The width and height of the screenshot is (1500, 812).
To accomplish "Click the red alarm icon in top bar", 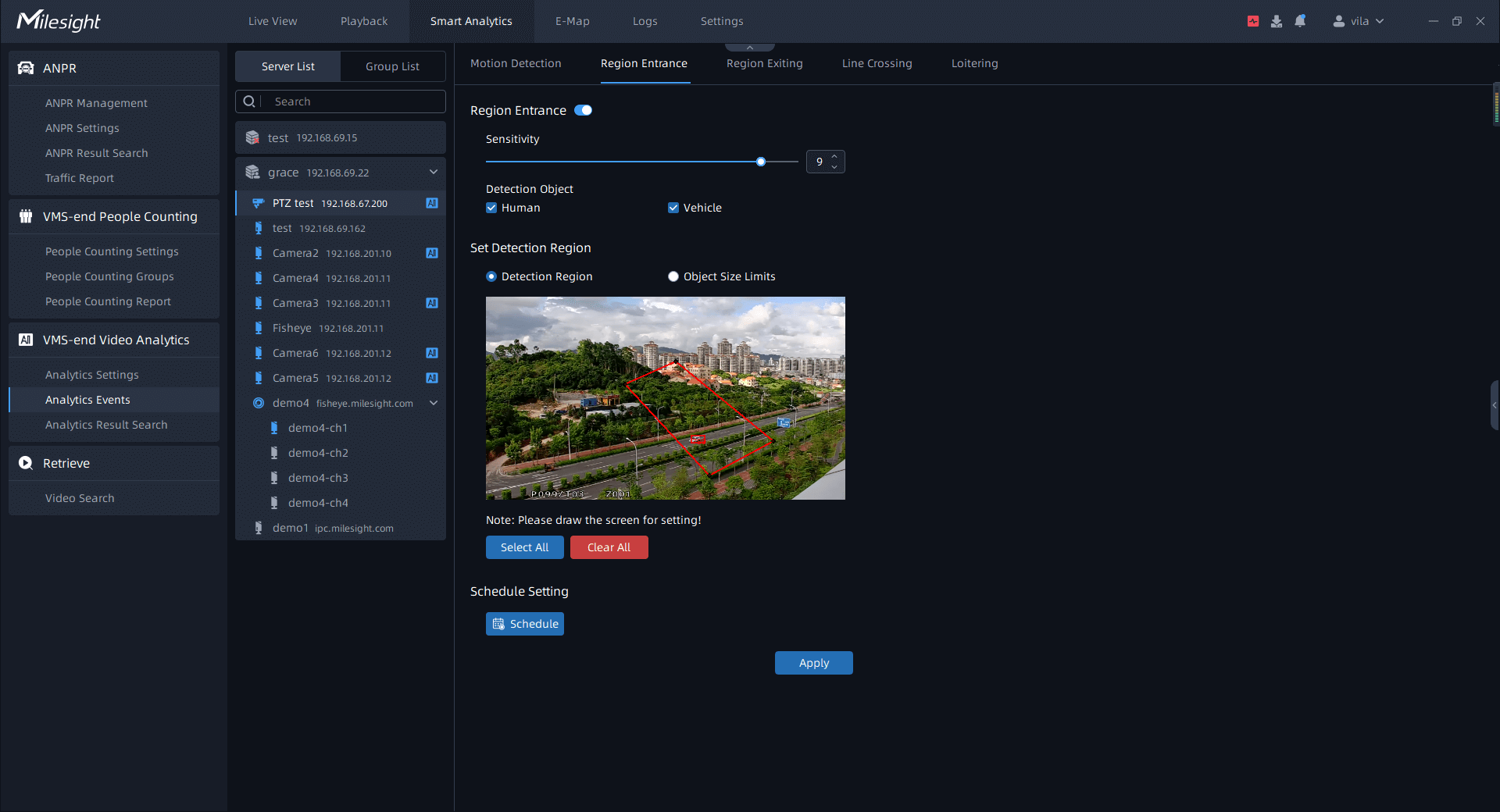I will tap(1253, 21).
